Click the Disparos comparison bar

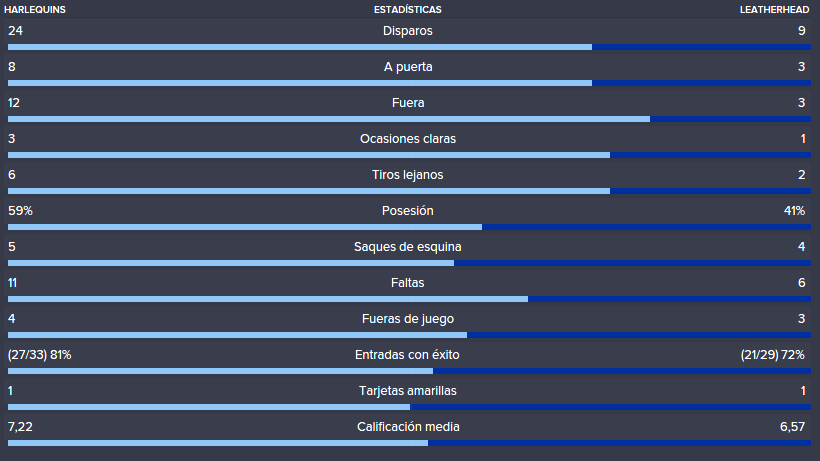[409, 47]
